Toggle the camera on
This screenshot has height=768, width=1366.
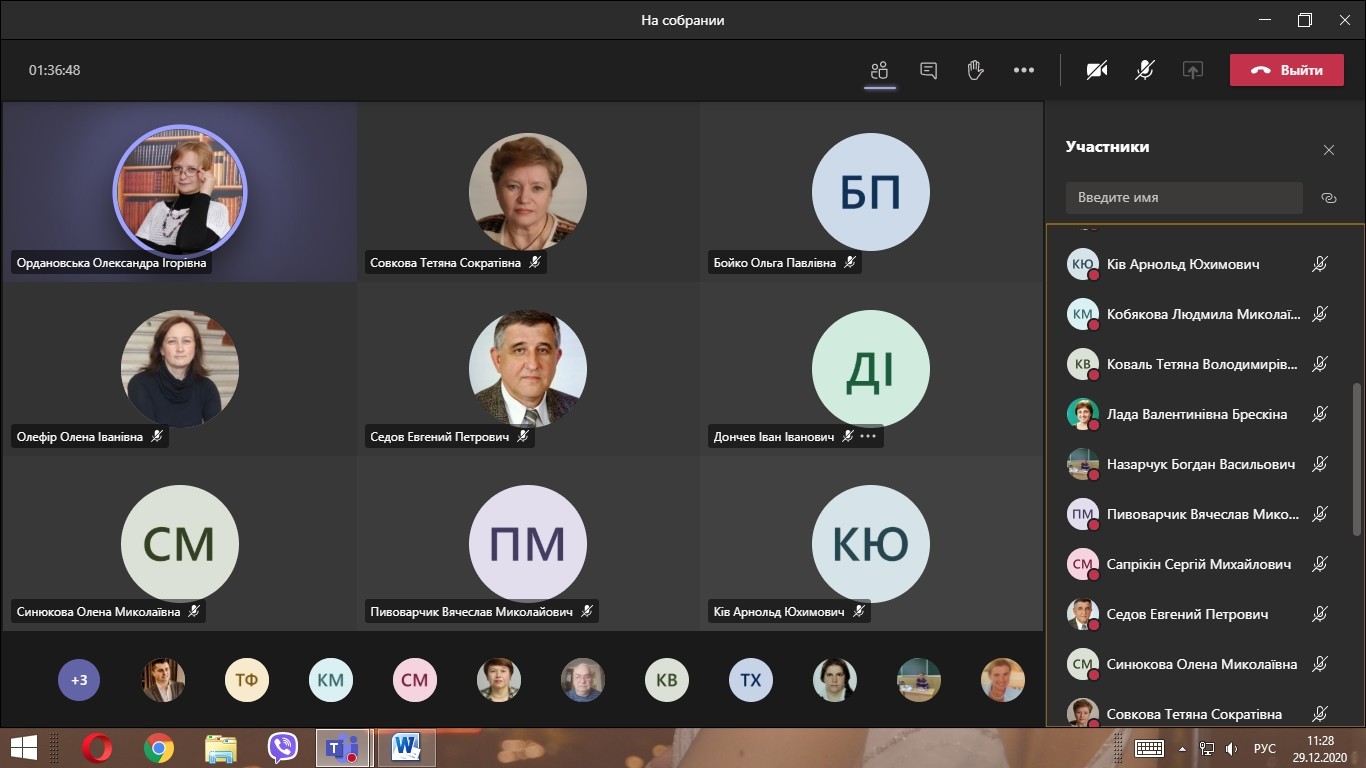coord(1097,70)
